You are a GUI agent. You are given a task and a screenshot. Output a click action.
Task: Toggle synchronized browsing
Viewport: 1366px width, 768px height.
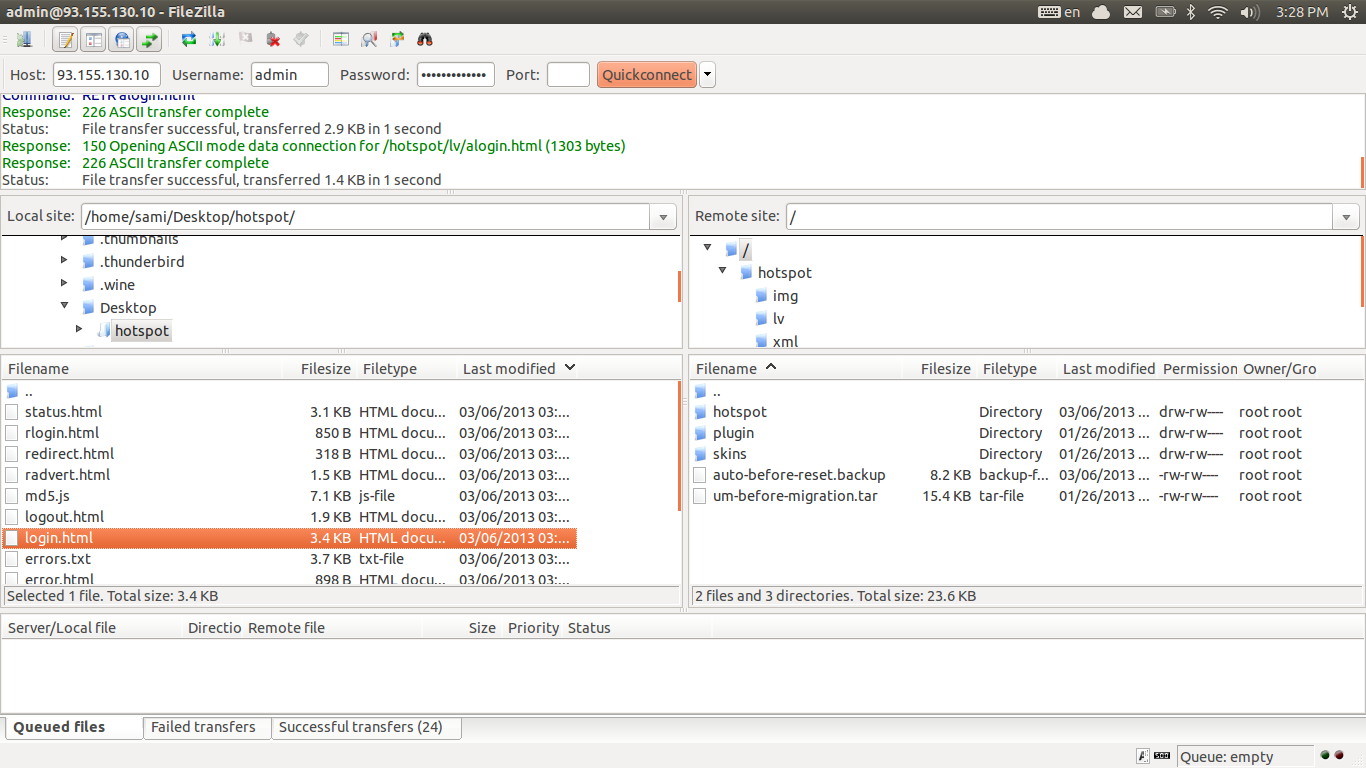point(397,40)
